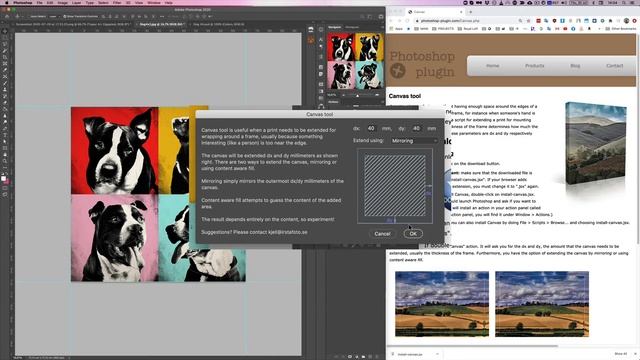Select the Rectangular Marquee tool

point(5,38)
